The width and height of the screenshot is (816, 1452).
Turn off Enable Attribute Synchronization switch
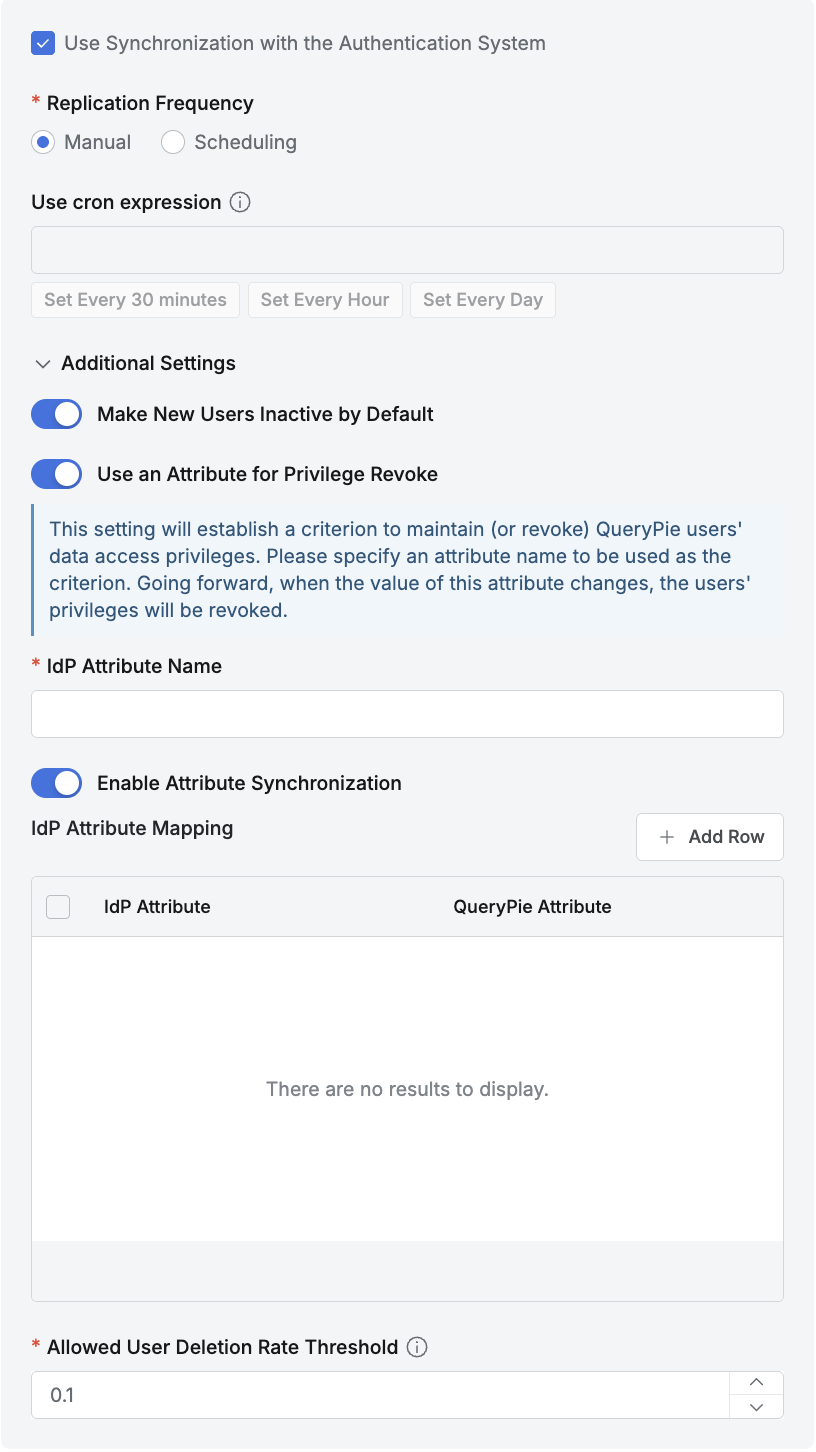tap(56, 783)
